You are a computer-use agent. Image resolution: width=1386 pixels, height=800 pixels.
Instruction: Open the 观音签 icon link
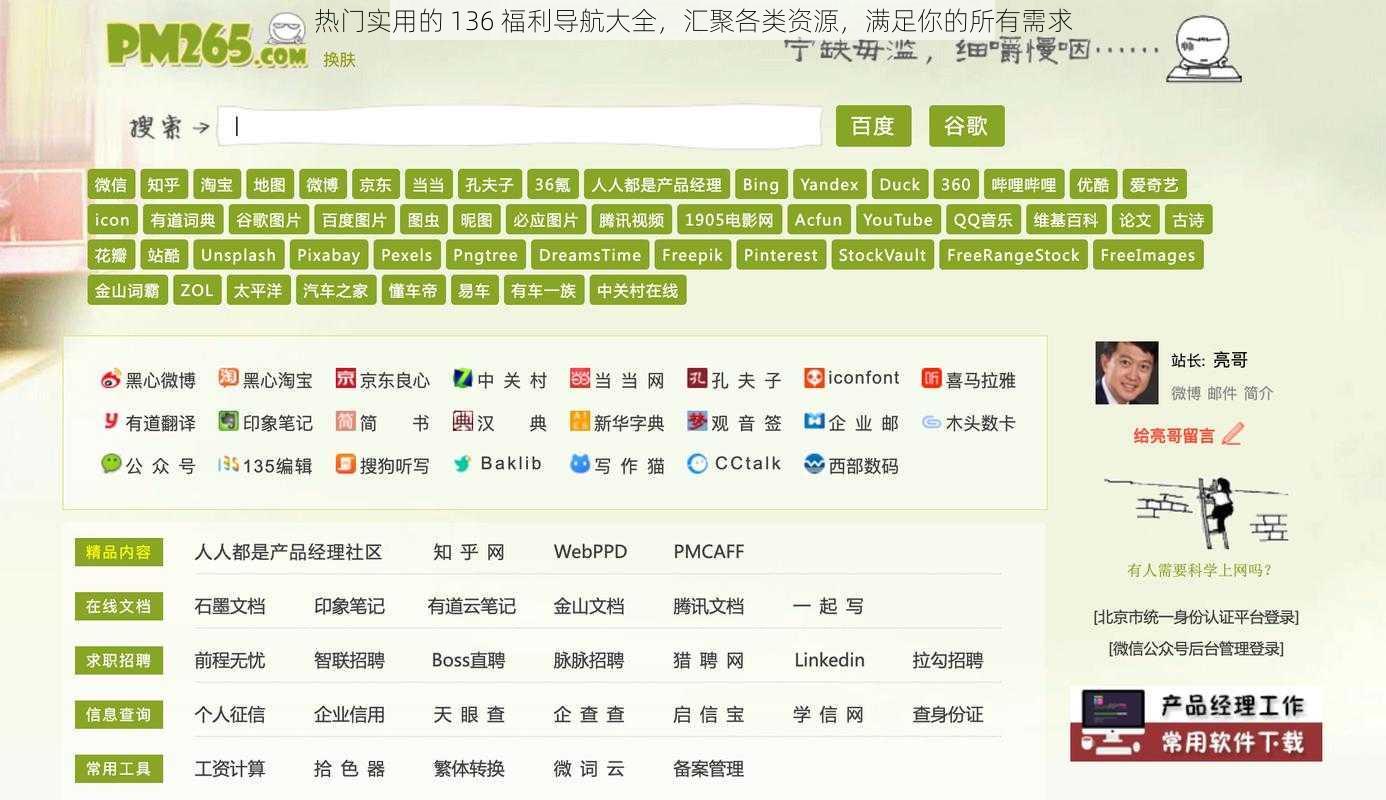click(x=734, y=423)
